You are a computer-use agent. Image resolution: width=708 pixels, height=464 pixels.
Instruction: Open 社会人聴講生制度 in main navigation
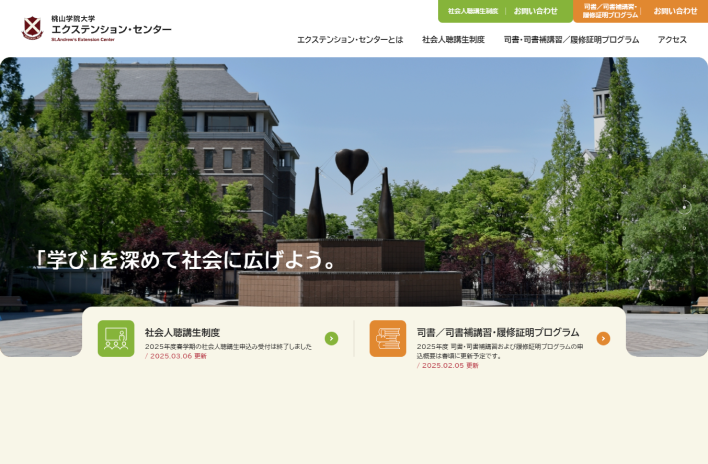453,40
